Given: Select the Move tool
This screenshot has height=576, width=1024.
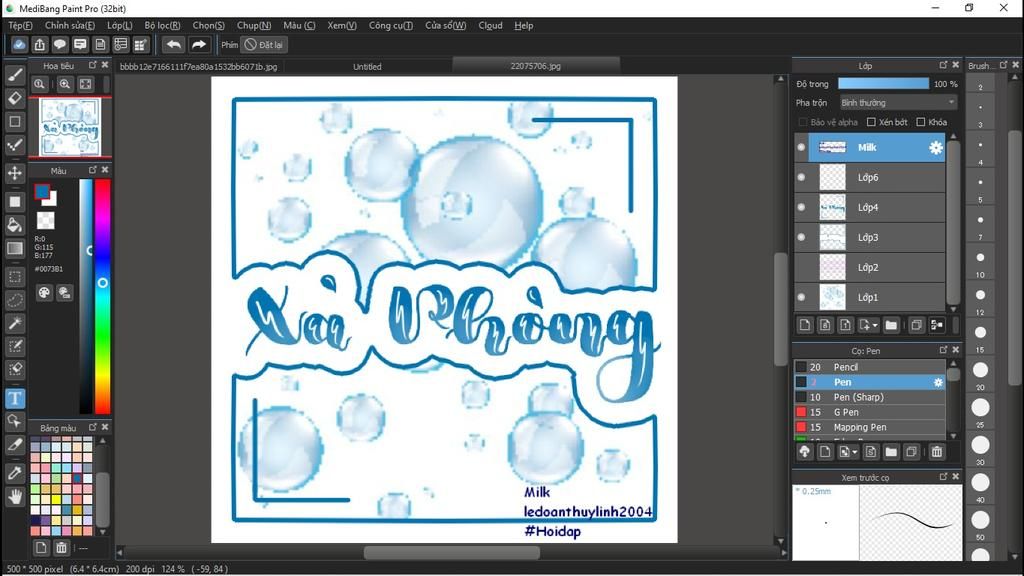Looking at the screenshot, I should pyautogui.click(x=15, y=173).
